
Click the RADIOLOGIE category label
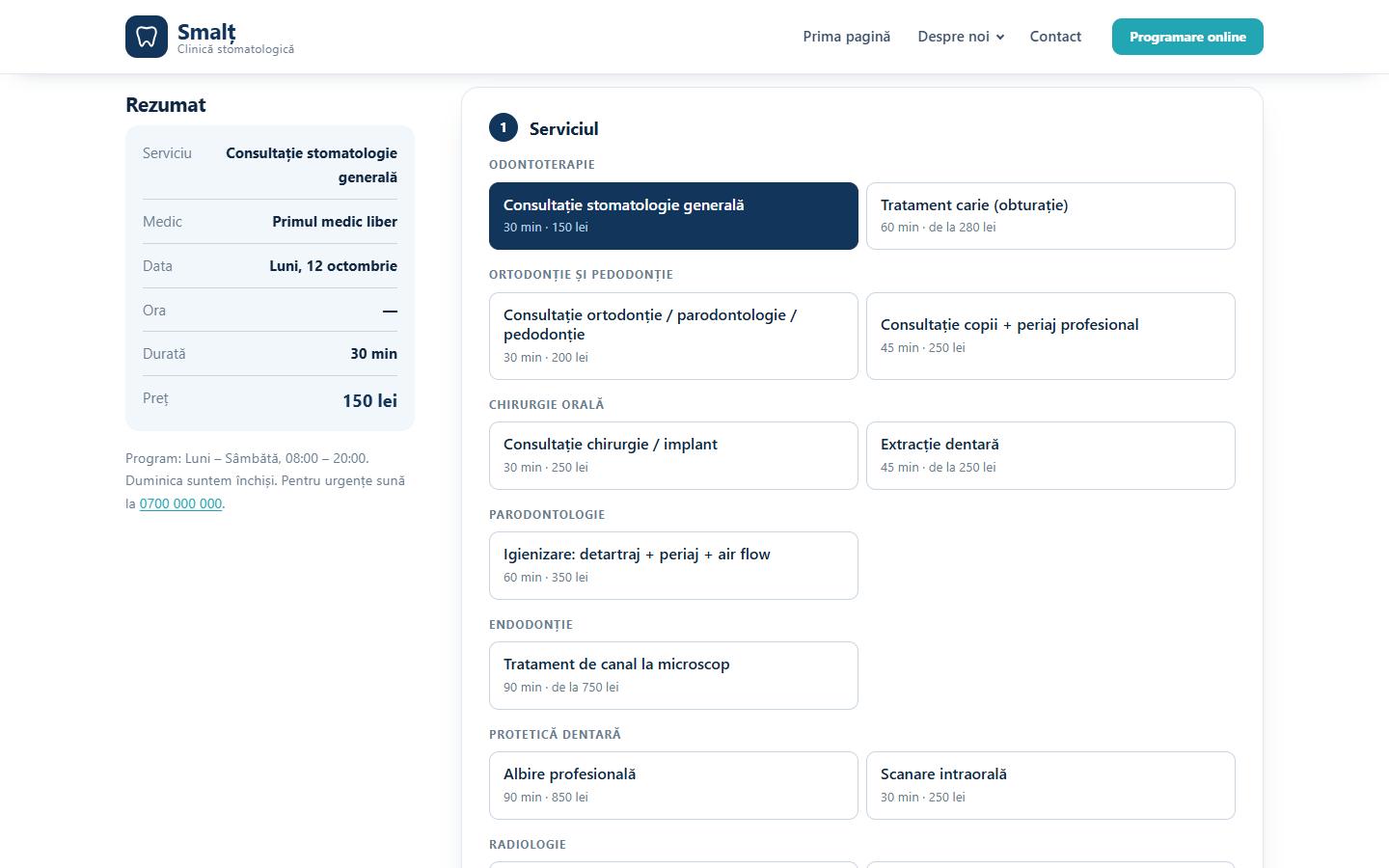coord(528,844)
